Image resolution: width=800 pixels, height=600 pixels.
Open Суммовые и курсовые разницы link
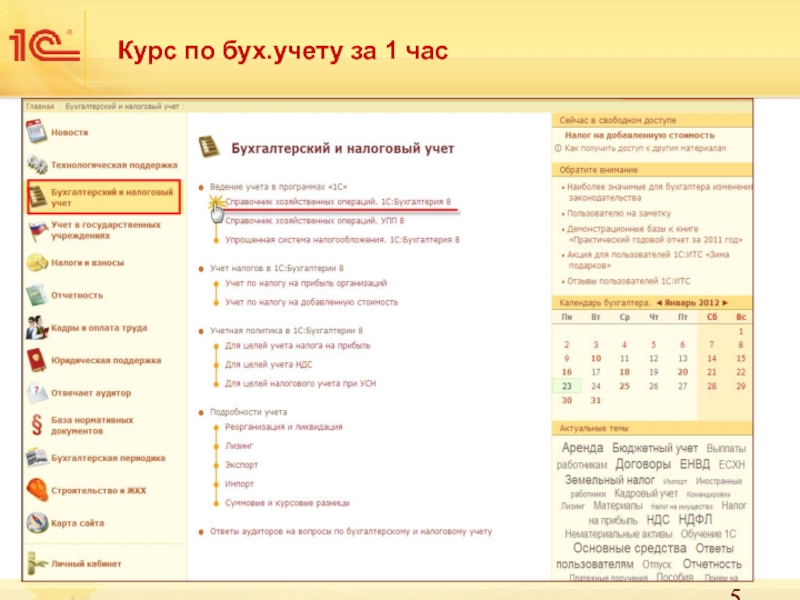[287, 503]
